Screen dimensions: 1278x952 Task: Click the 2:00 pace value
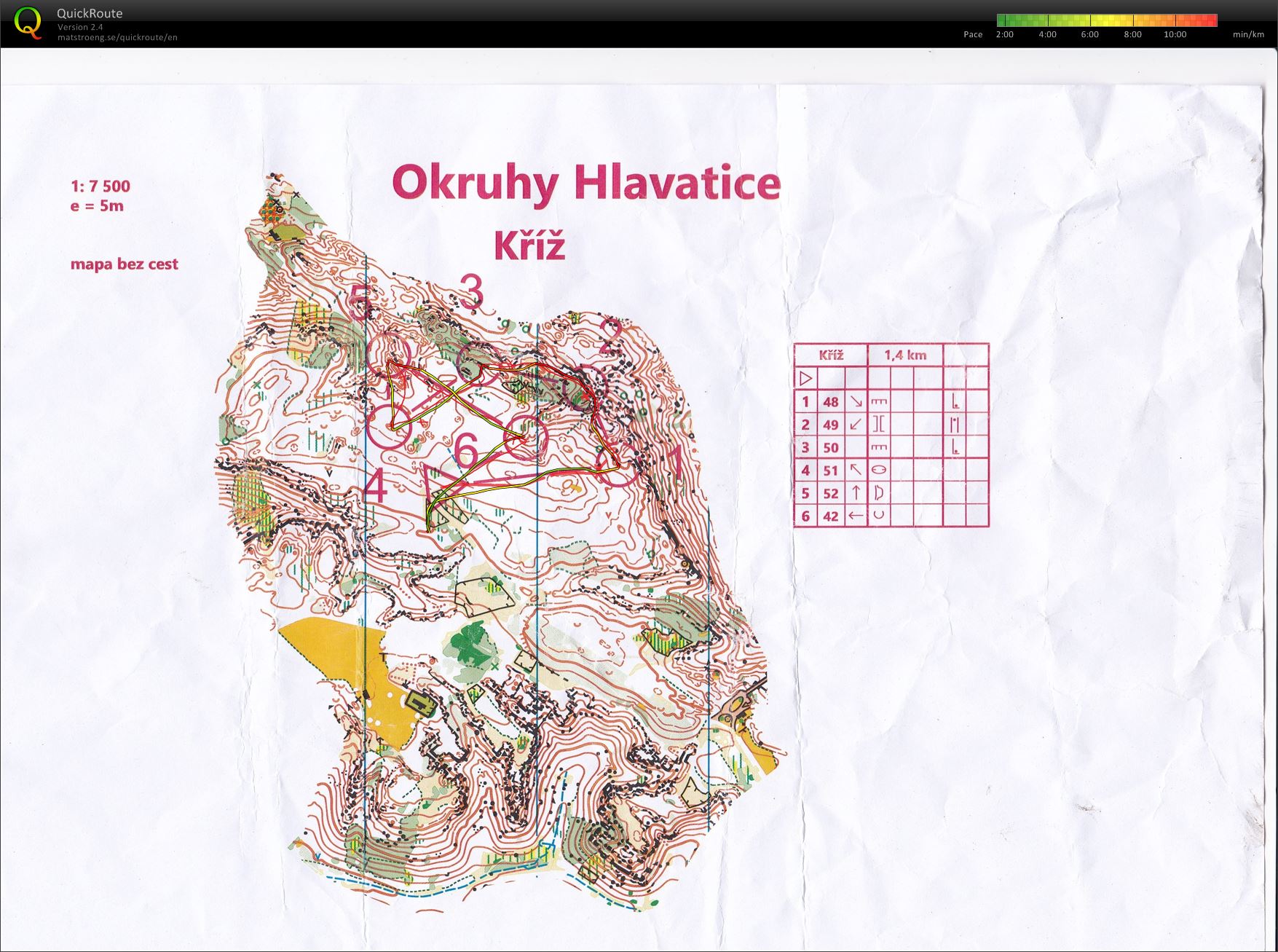[x=1004, y=34]
